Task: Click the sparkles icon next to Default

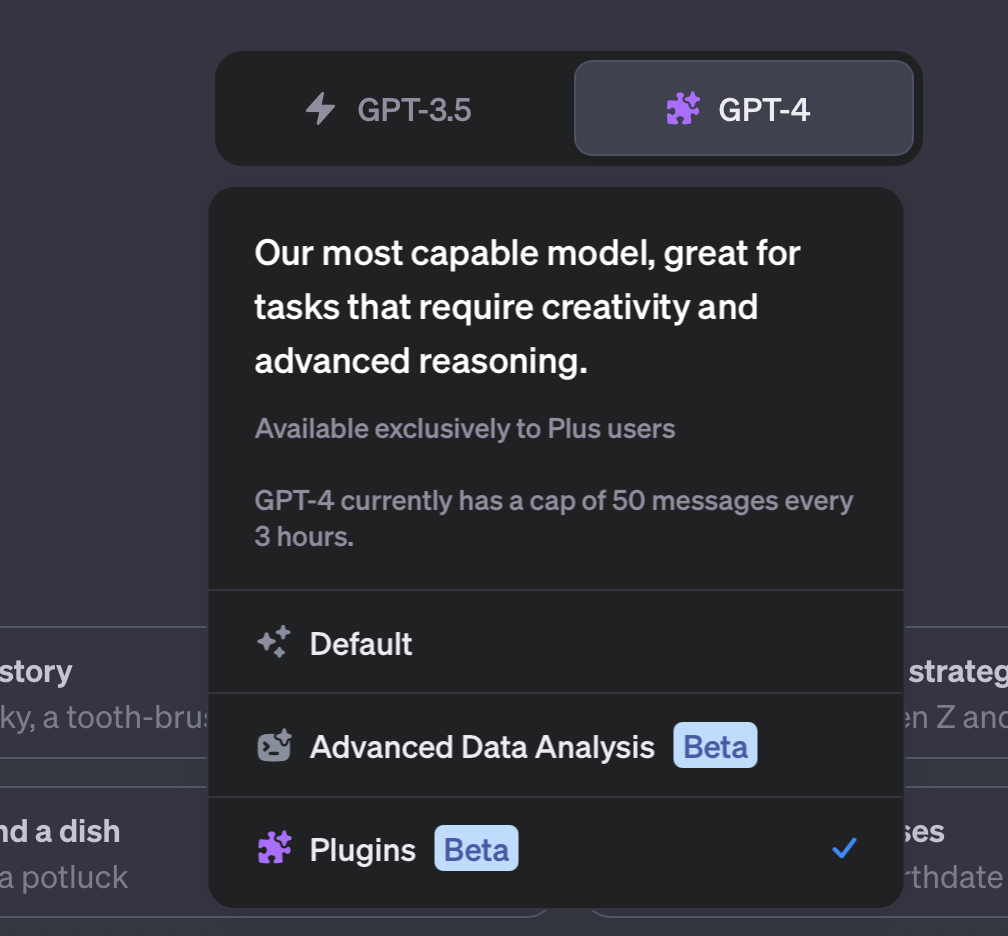Action: point(274,642)
